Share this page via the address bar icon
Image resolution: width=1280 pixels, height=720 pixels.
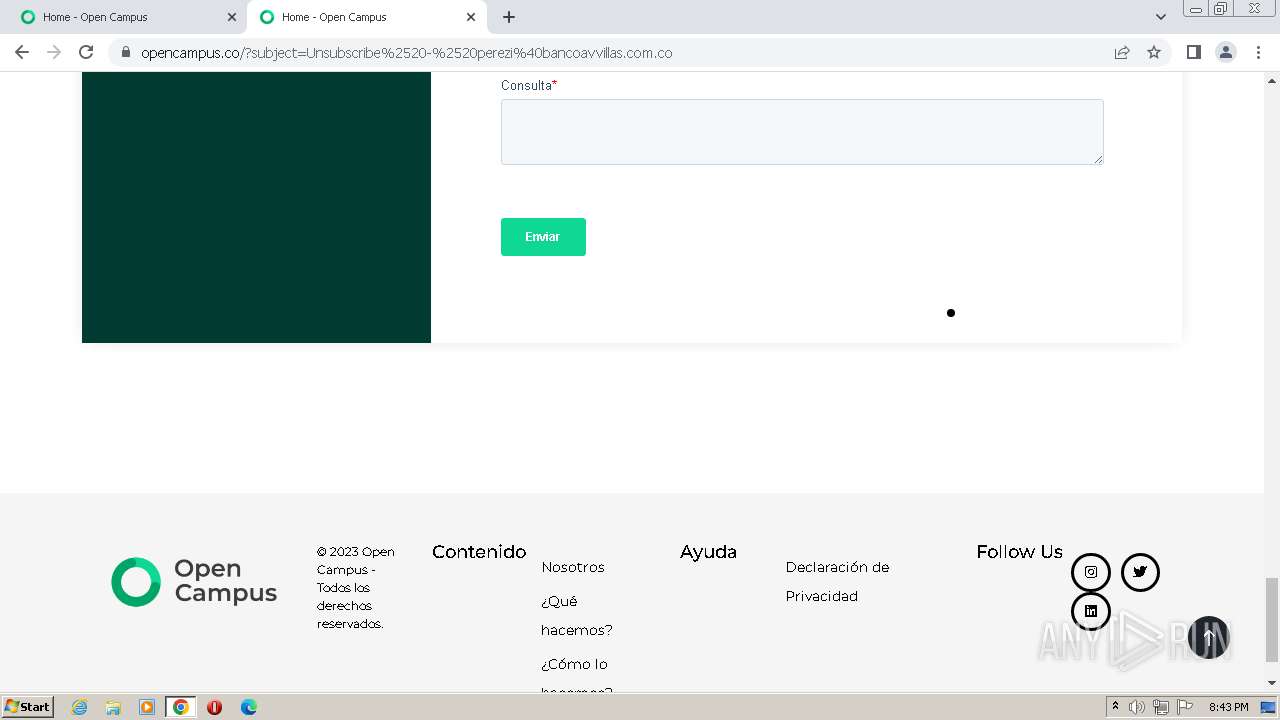[x=1122, y=52]
